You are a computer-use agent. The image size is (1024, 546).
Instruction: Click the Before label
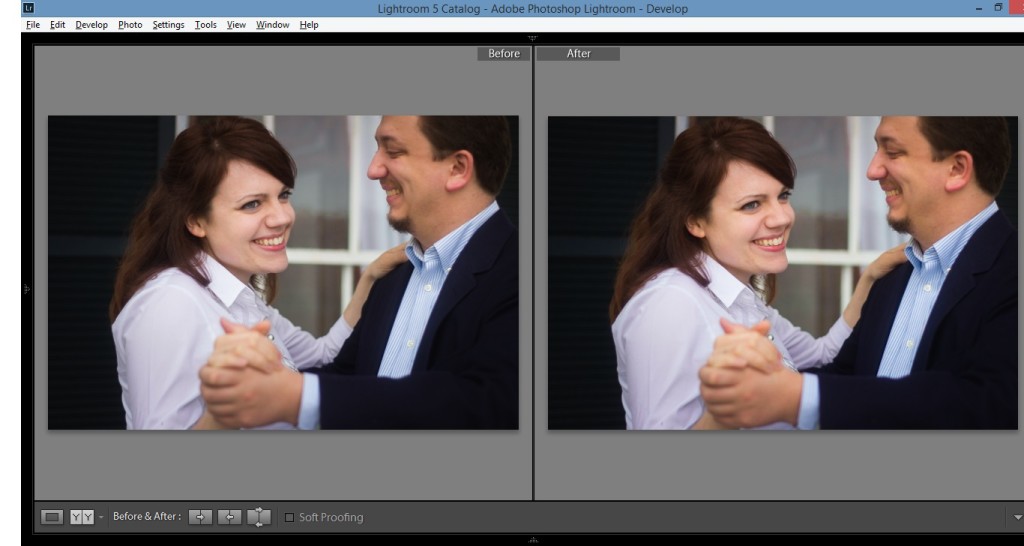(x=503, y=54)
